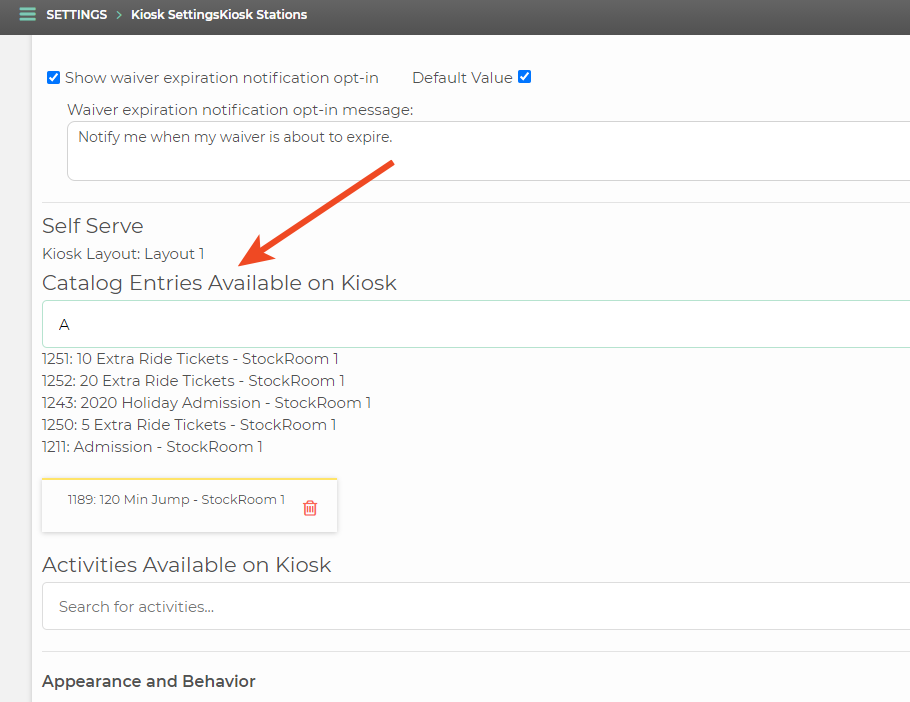Open the hamburger menu icon

27,15
